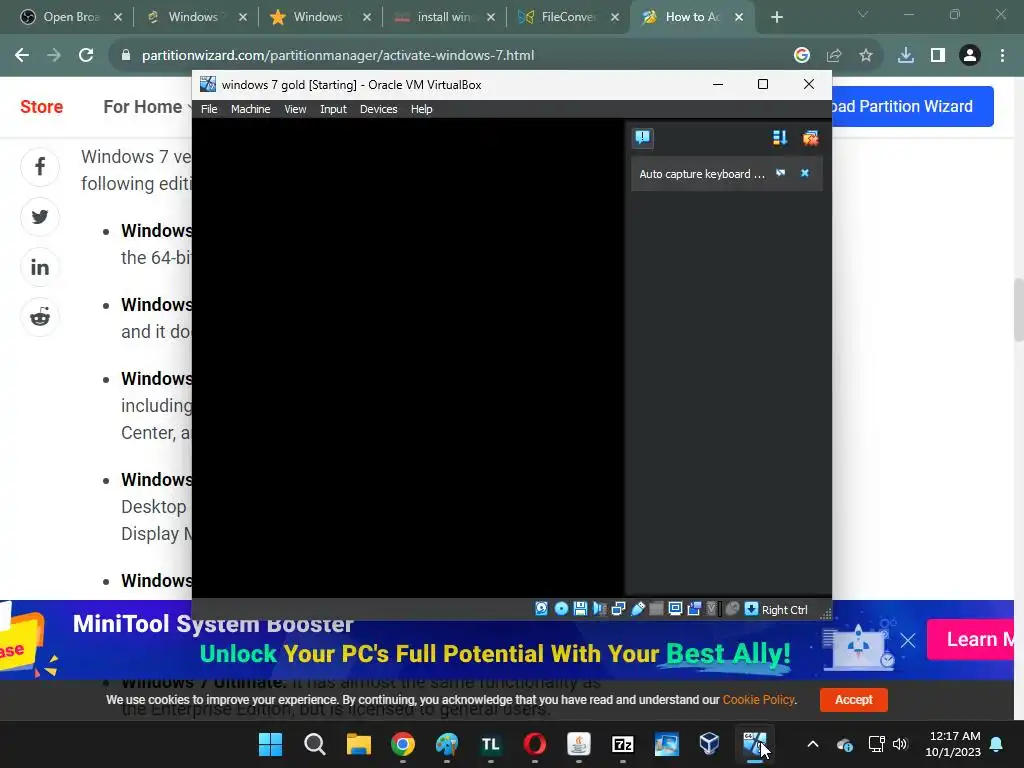The height and width of the screenshot is (768, 1024).
Task: Click the Chrome address bar URL
Action: [x=338, y=56]
